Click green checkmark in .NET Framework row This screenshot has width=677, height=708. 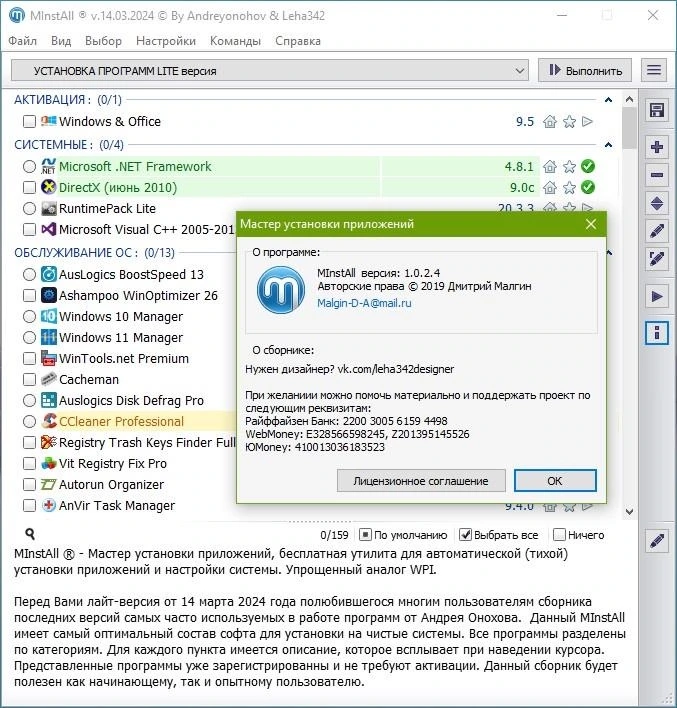588,166
